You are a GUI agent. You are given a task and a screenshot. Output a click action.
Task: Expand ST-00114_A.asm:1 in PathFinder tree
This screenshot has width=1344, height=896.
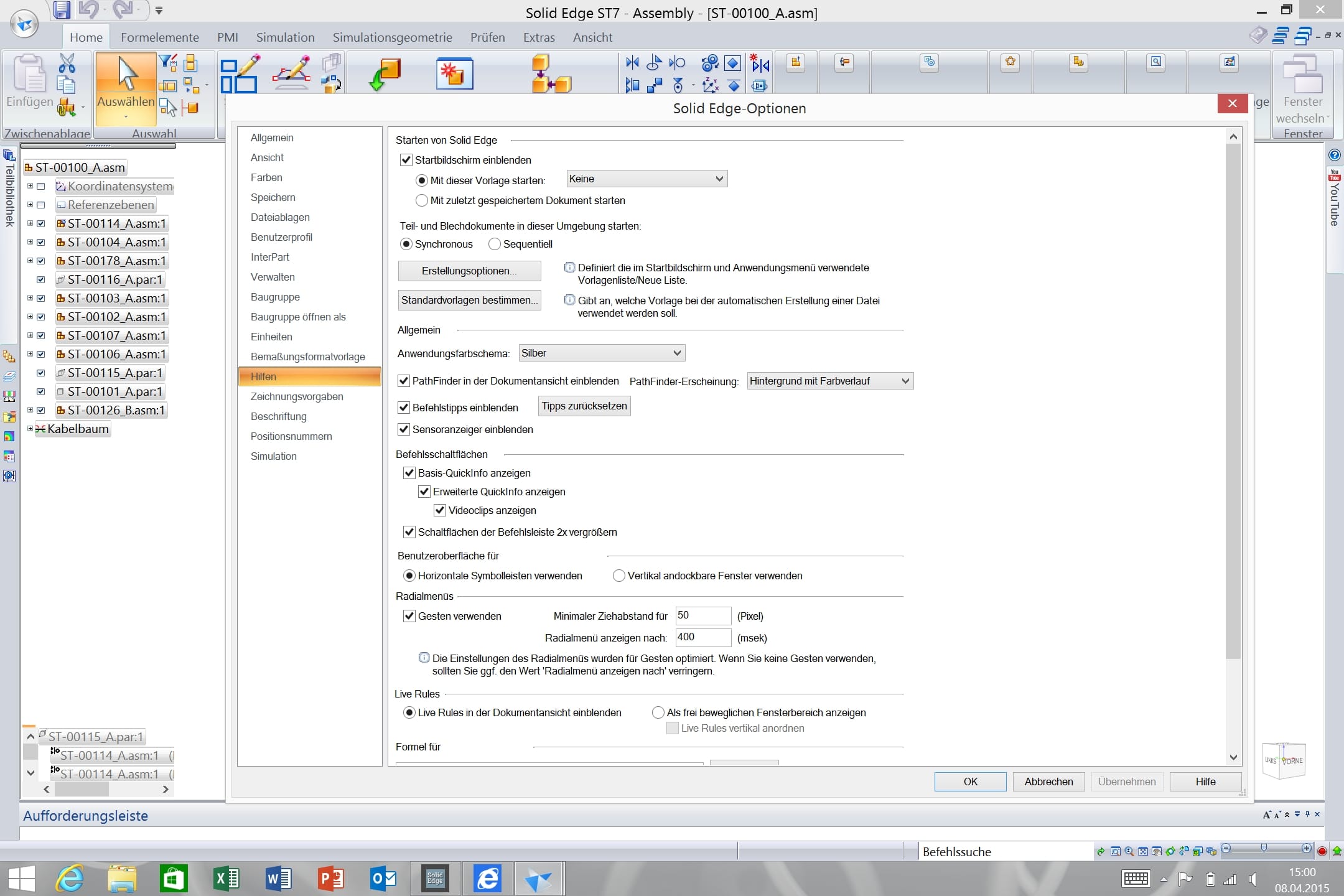coord(30,223)
